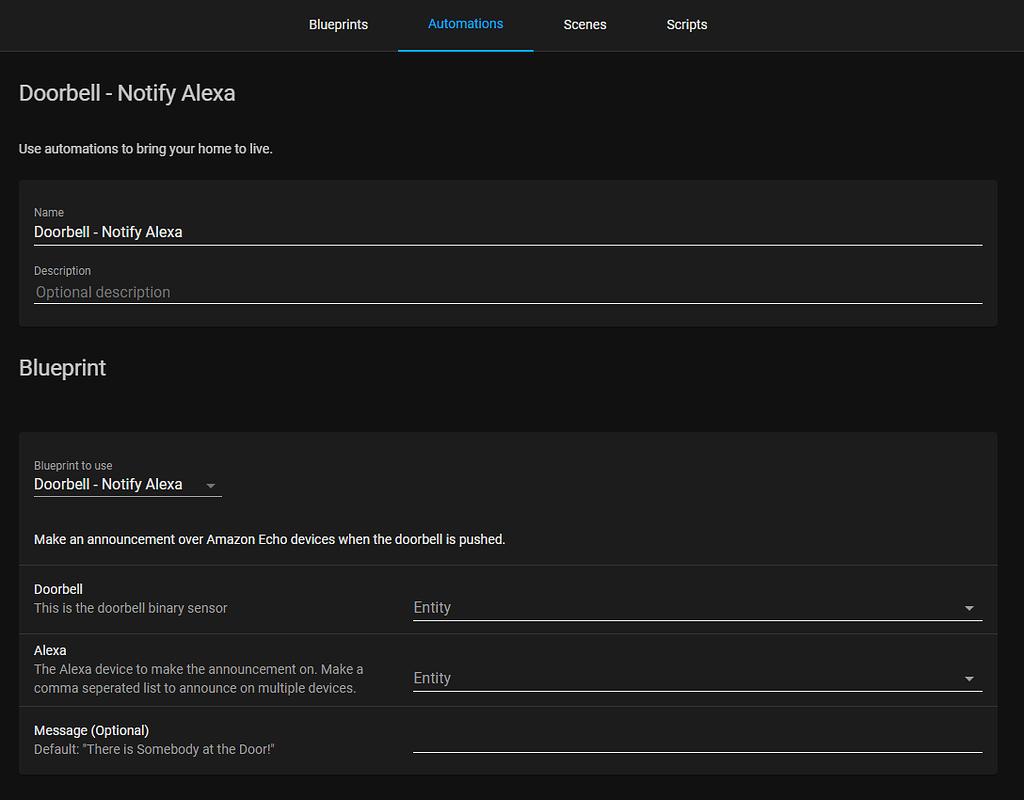Switch to the Blueprints tab
1024x800 pixels.
point(338,24)
